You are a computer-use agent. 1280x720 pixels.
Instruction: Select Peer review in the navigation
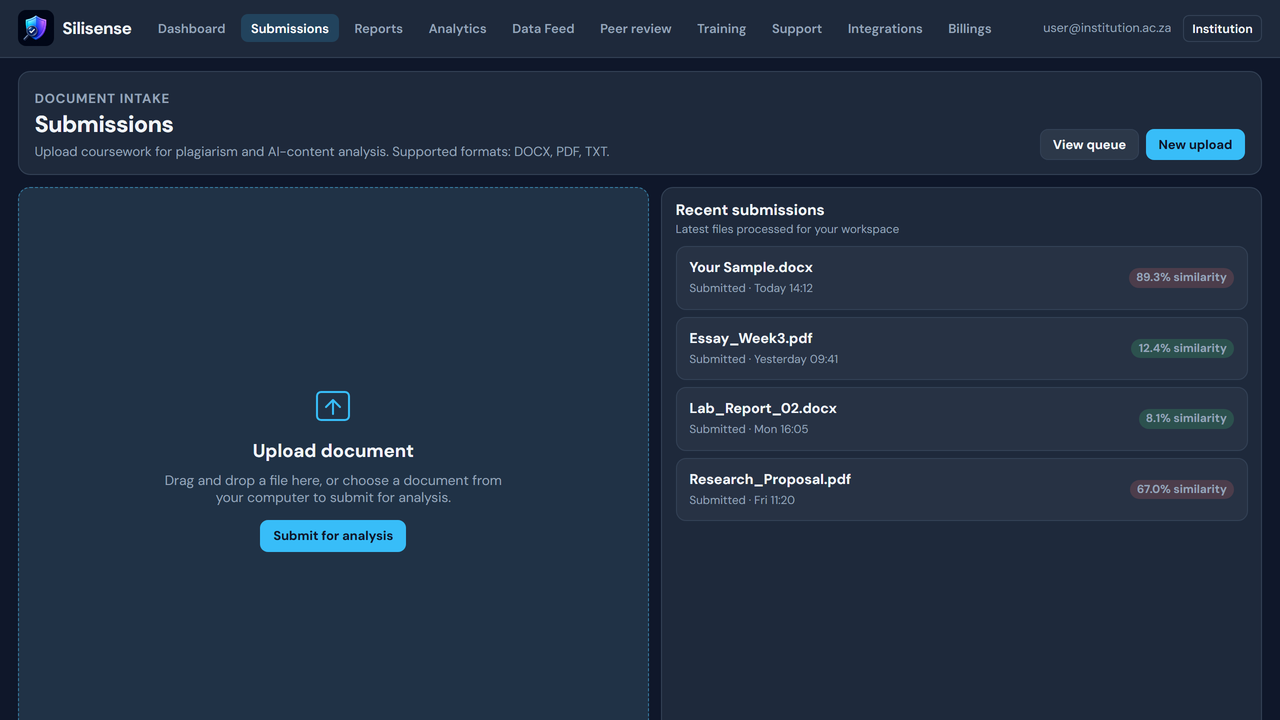pyautogui.click(x=636, y=28)
